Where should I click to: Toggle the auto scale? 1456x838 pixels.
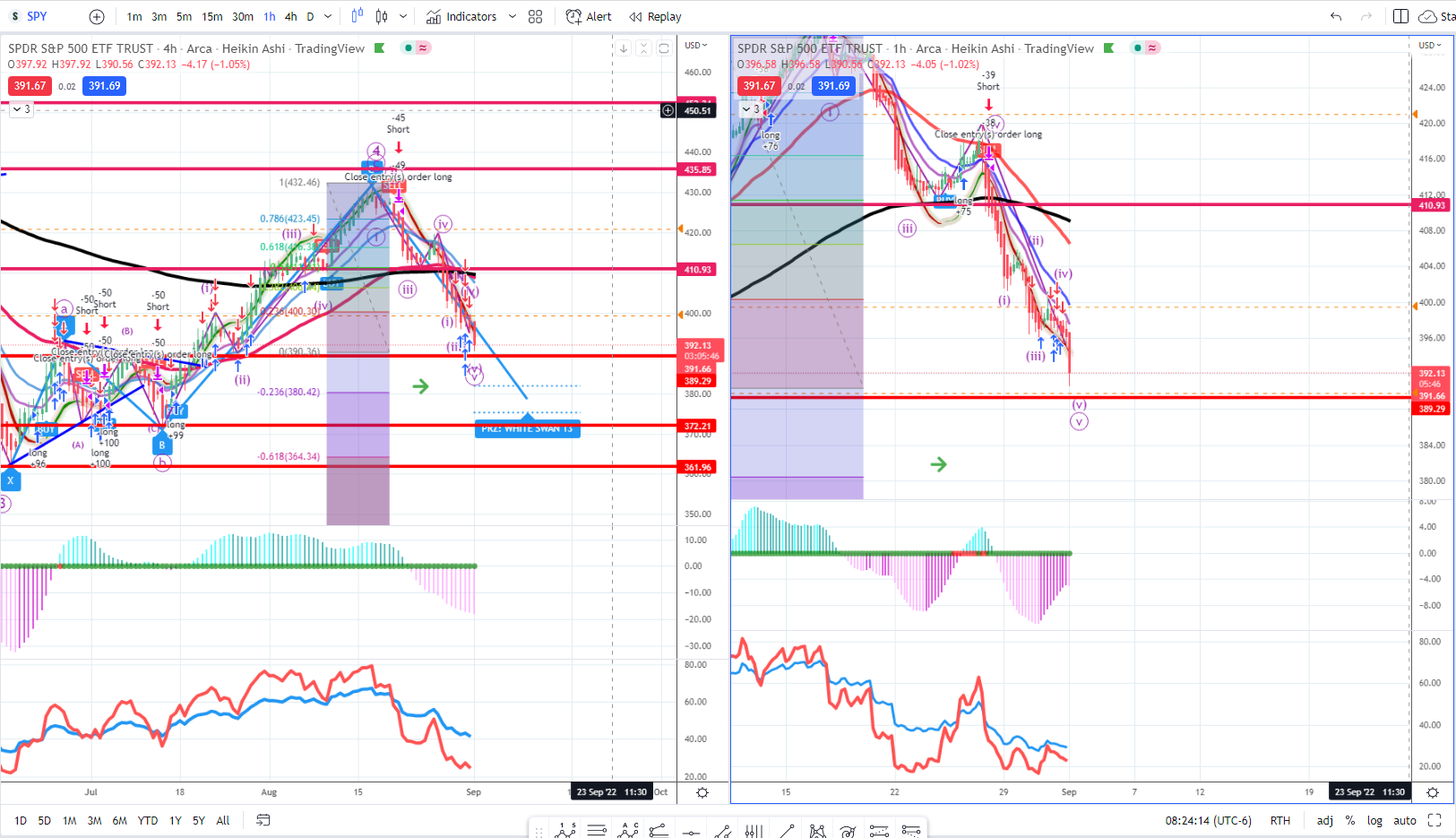coord(1405,820)
